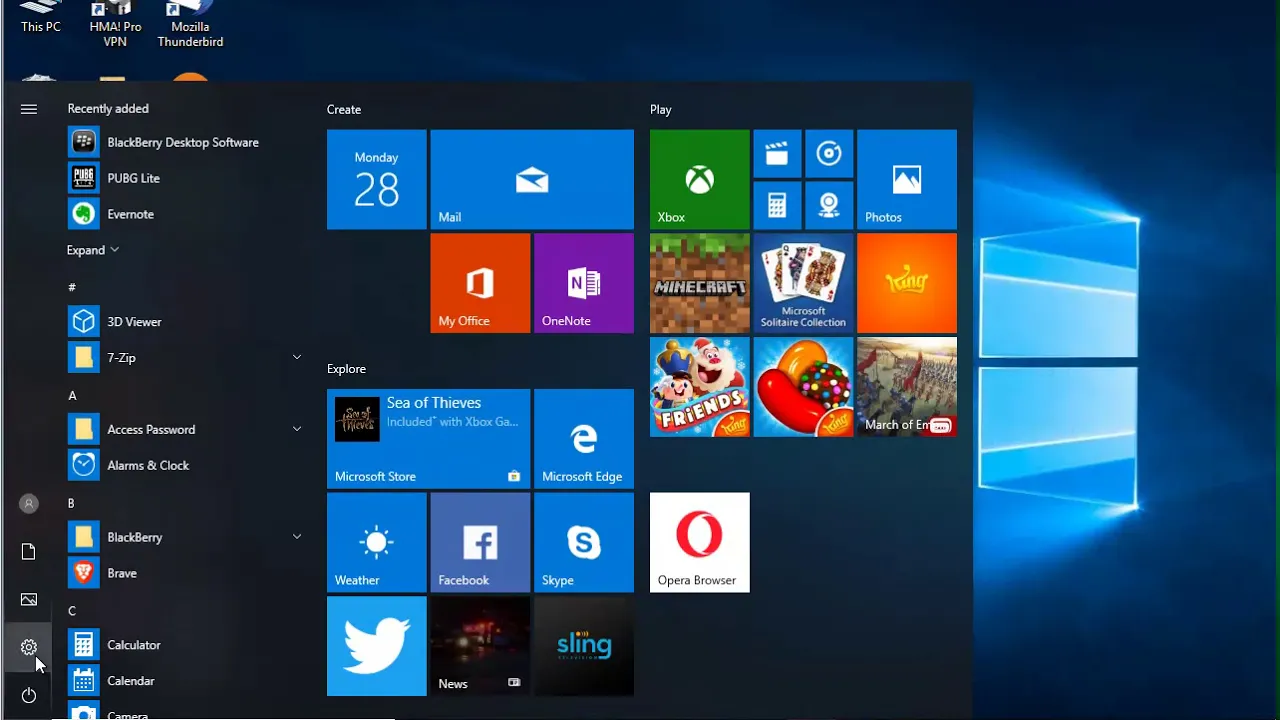The image size is (1280, 720).
Task: Open March of Empires tile
Action: click(907, 387)
